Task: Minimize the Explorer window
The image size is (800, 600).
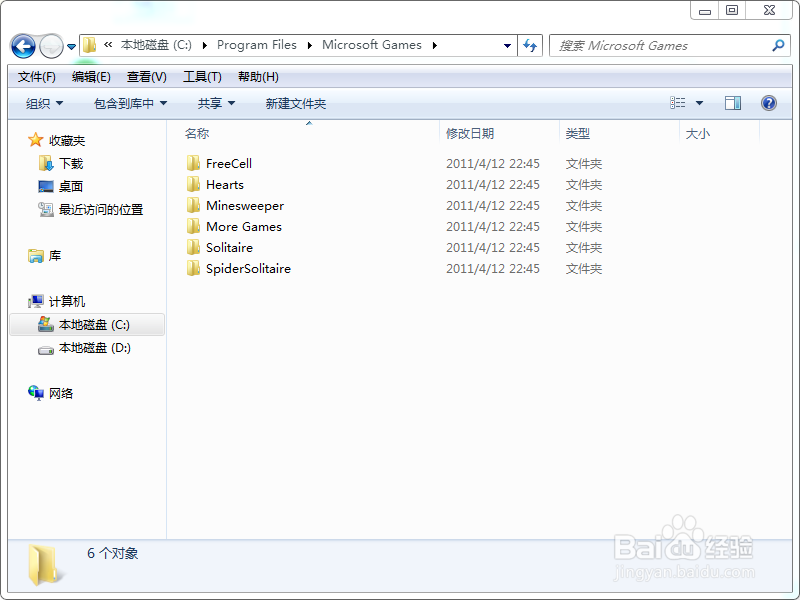Action: [x=705, y=11]
